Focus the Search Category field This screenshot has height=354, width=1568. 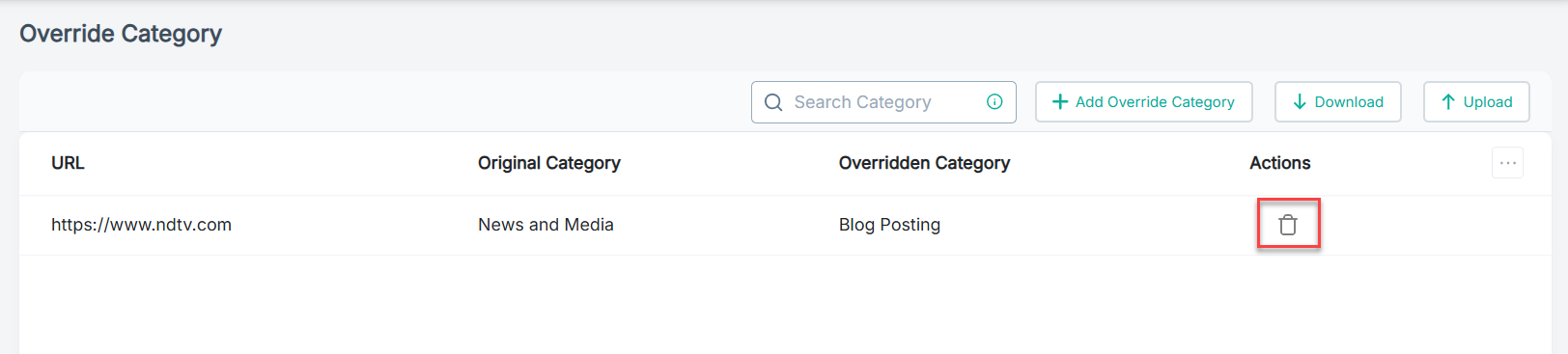coord(883,102)
